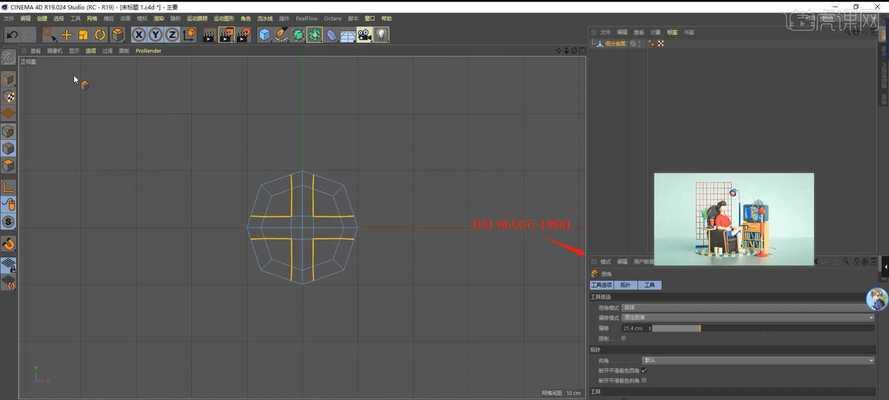Select the Rotate tool
Image resolution: width=889 pixels, height=400 pixels.
pyautogui.click(x=100, y=35)
